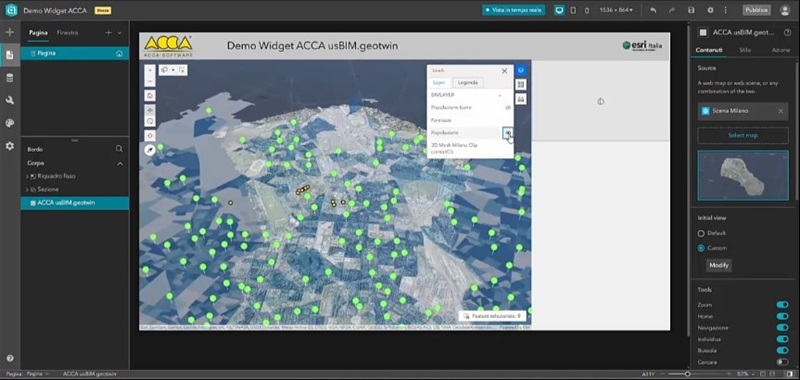Toggle visibility of Popolazione barre layer
Viewport: 800px width, 380px height.
pos(508,108)
